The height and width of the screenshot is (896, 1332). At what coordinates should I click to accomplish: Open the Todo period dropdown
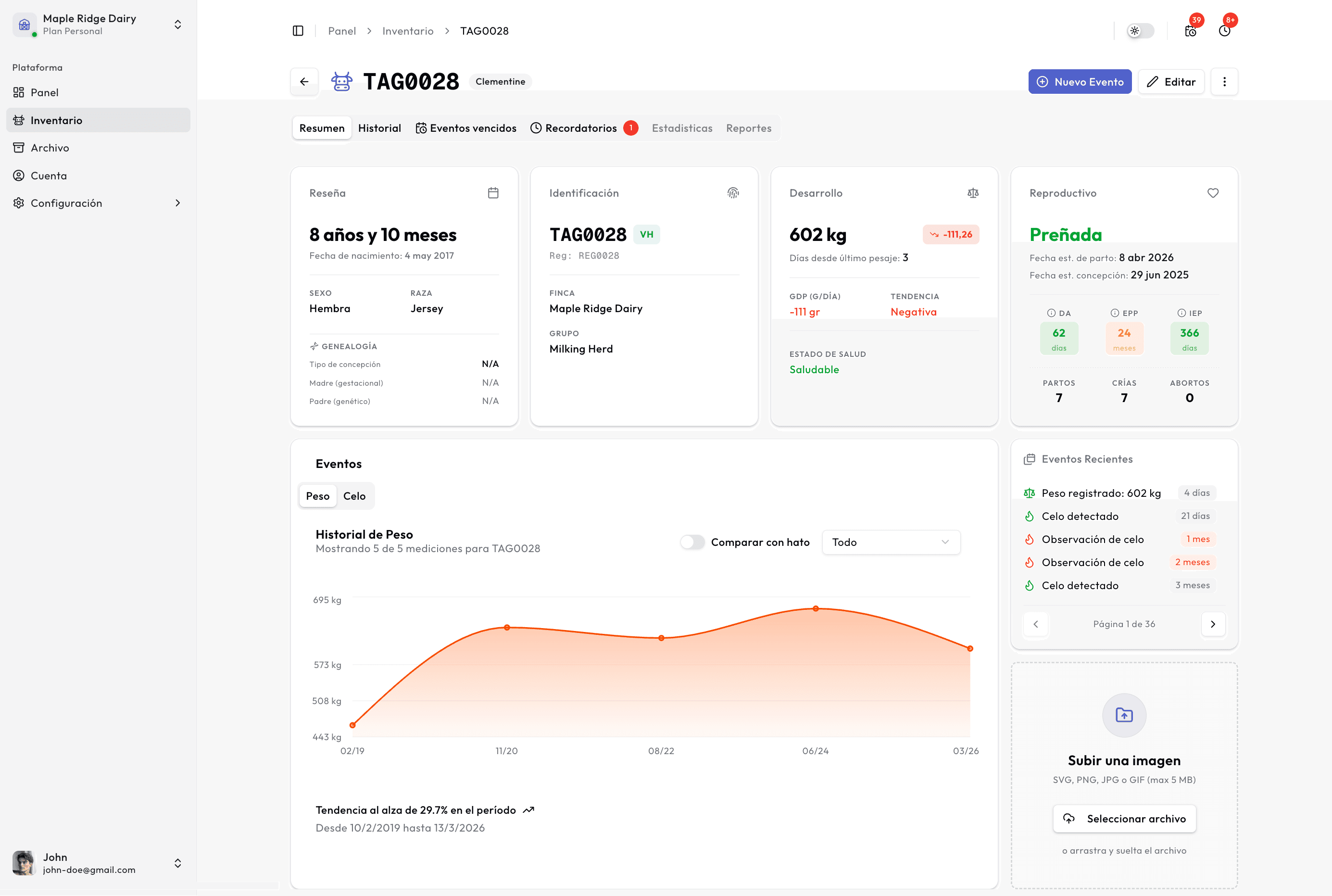pos(891,542)
